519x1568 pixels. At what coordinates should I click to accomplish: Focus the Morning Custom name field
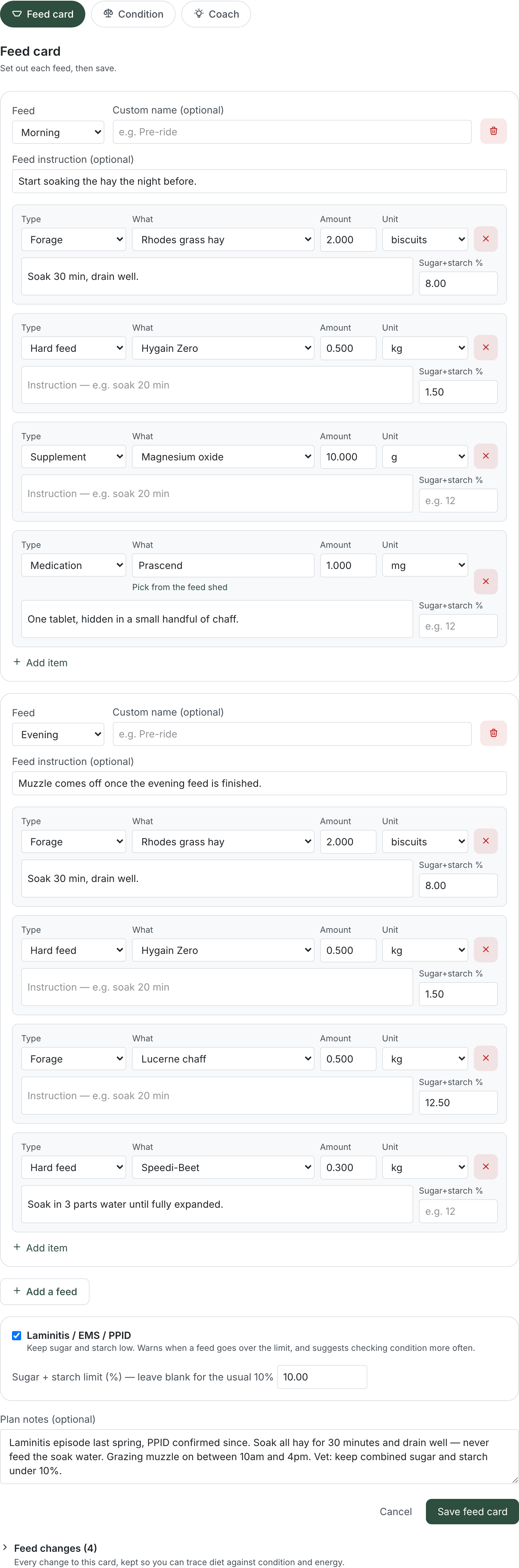292,132
